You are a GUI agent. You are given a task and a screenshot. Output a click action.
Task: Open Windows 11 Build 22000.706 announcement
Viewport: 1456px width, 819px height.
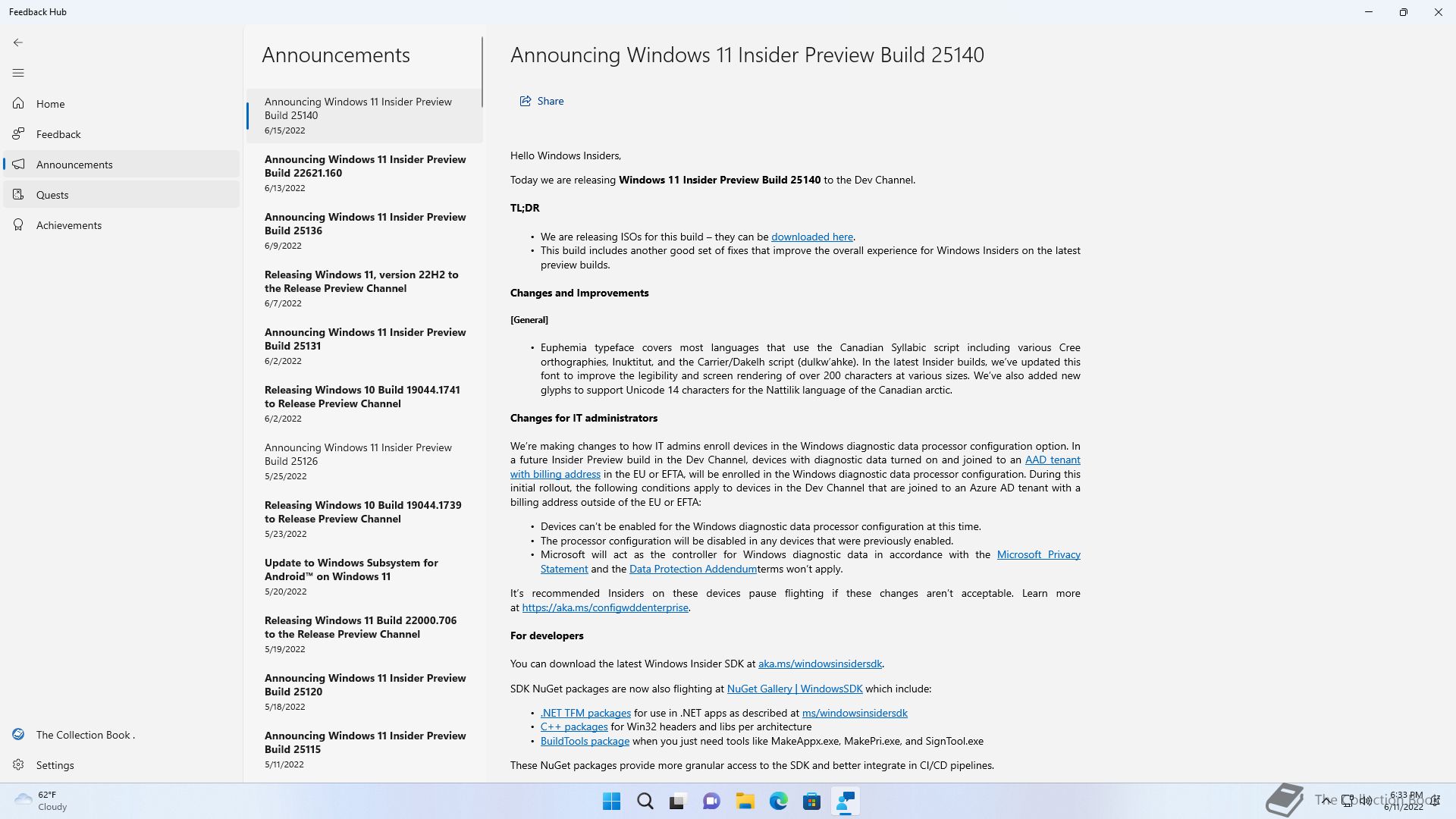click(365, 634)
